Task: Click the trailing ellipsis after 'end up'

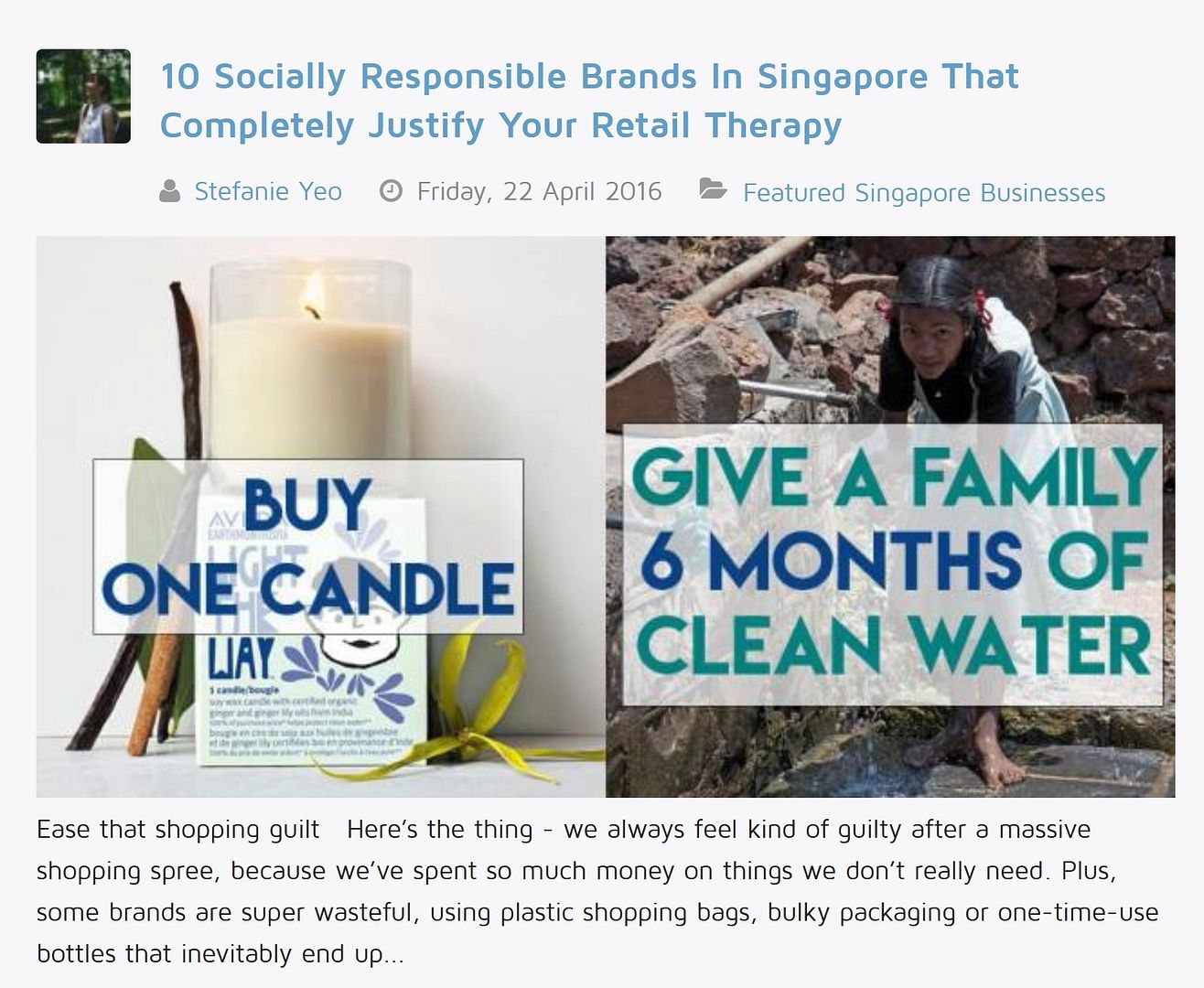Action: [393, 956]
